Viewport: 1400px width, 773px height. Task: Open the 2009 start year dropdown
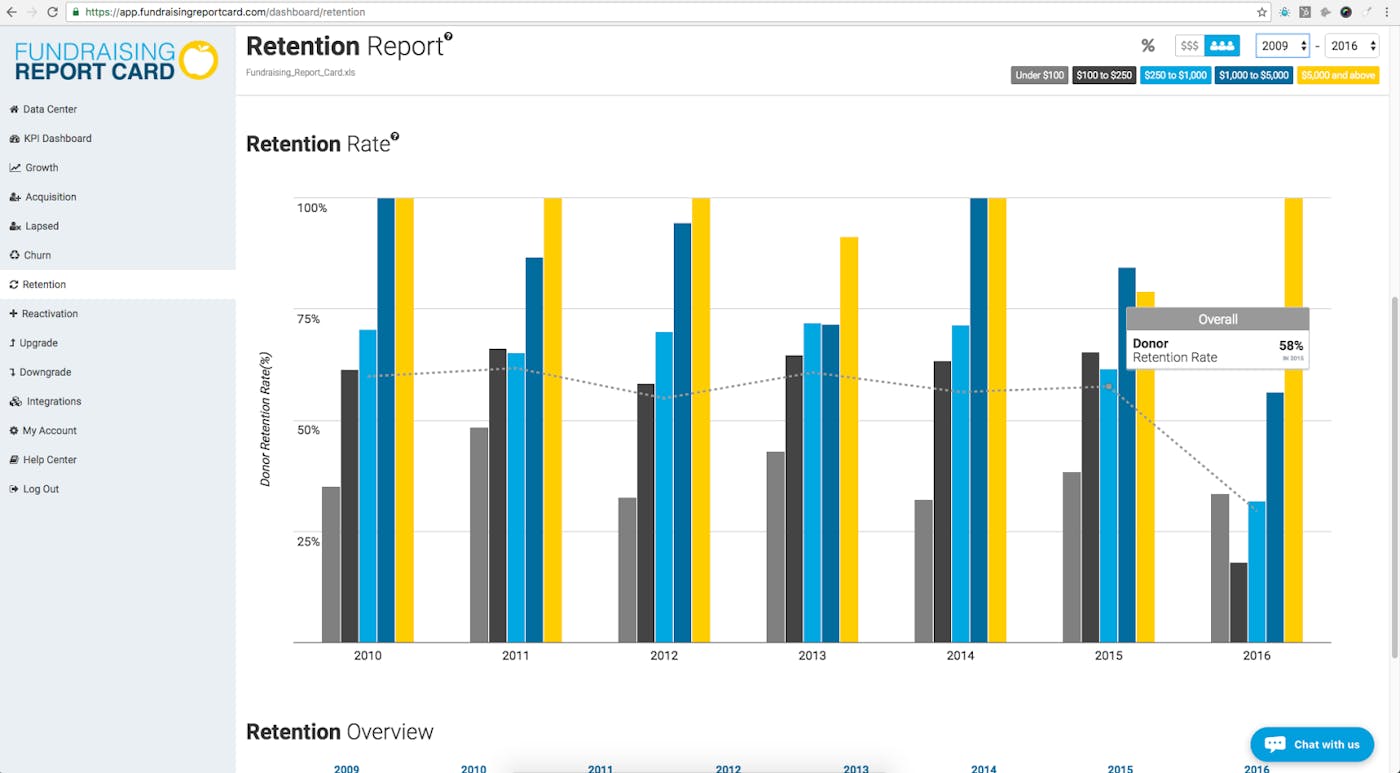(1282, 46)
